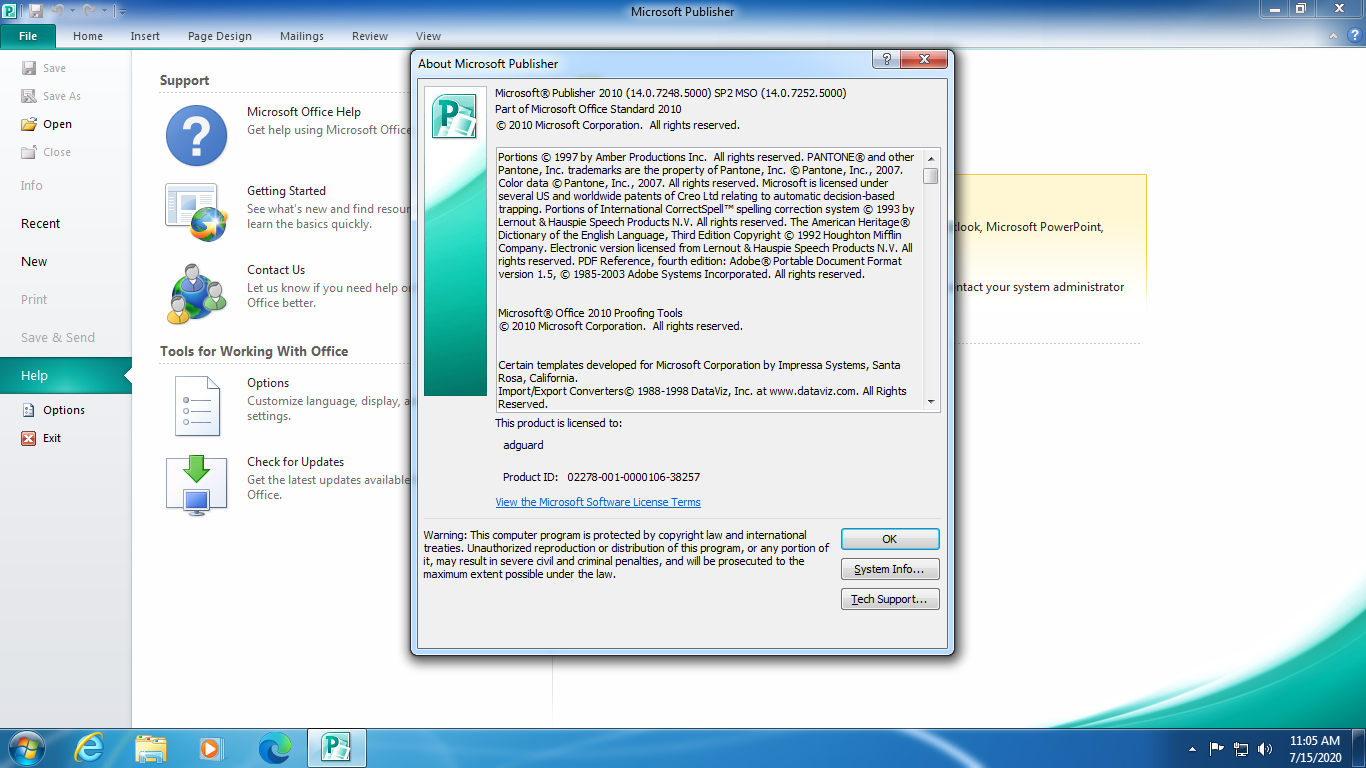The image size is (1366, 768).
Task: Click the Publisher logo in About dialog
Action: coord(453,118)
